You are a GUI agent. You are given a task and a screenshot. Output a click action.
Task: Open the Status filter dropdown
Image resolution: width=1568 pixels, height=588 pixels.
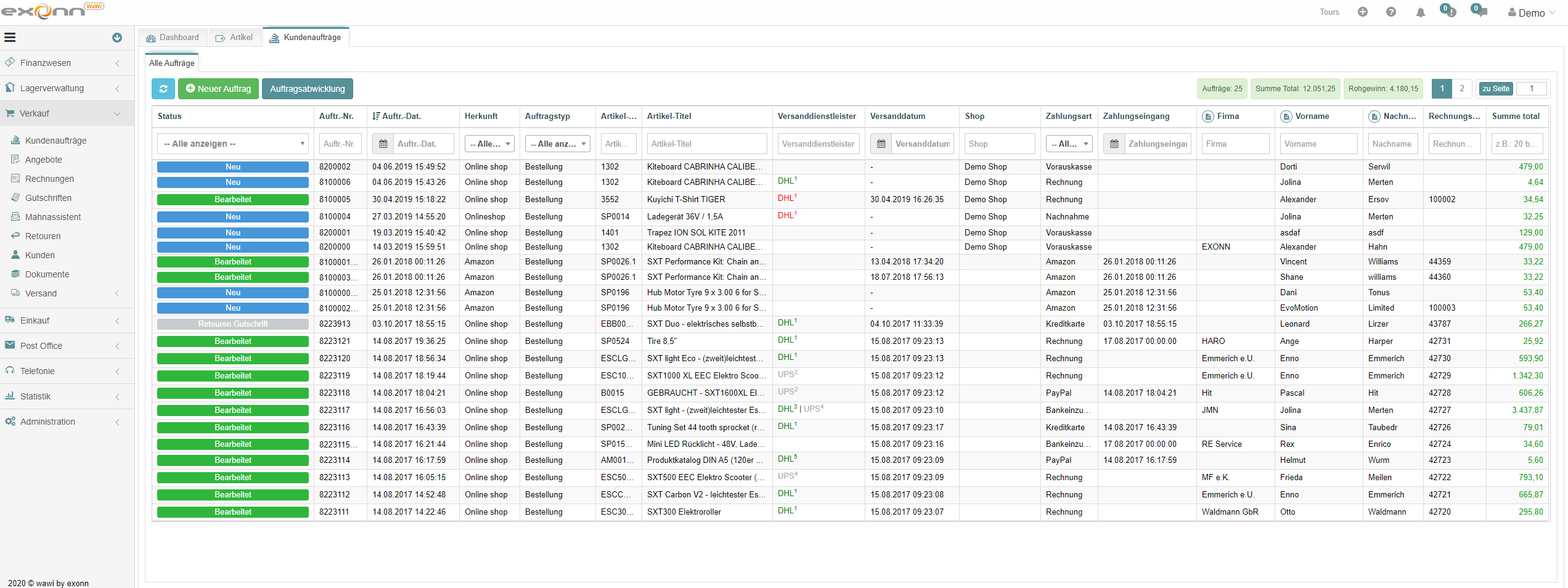(233, 144)
